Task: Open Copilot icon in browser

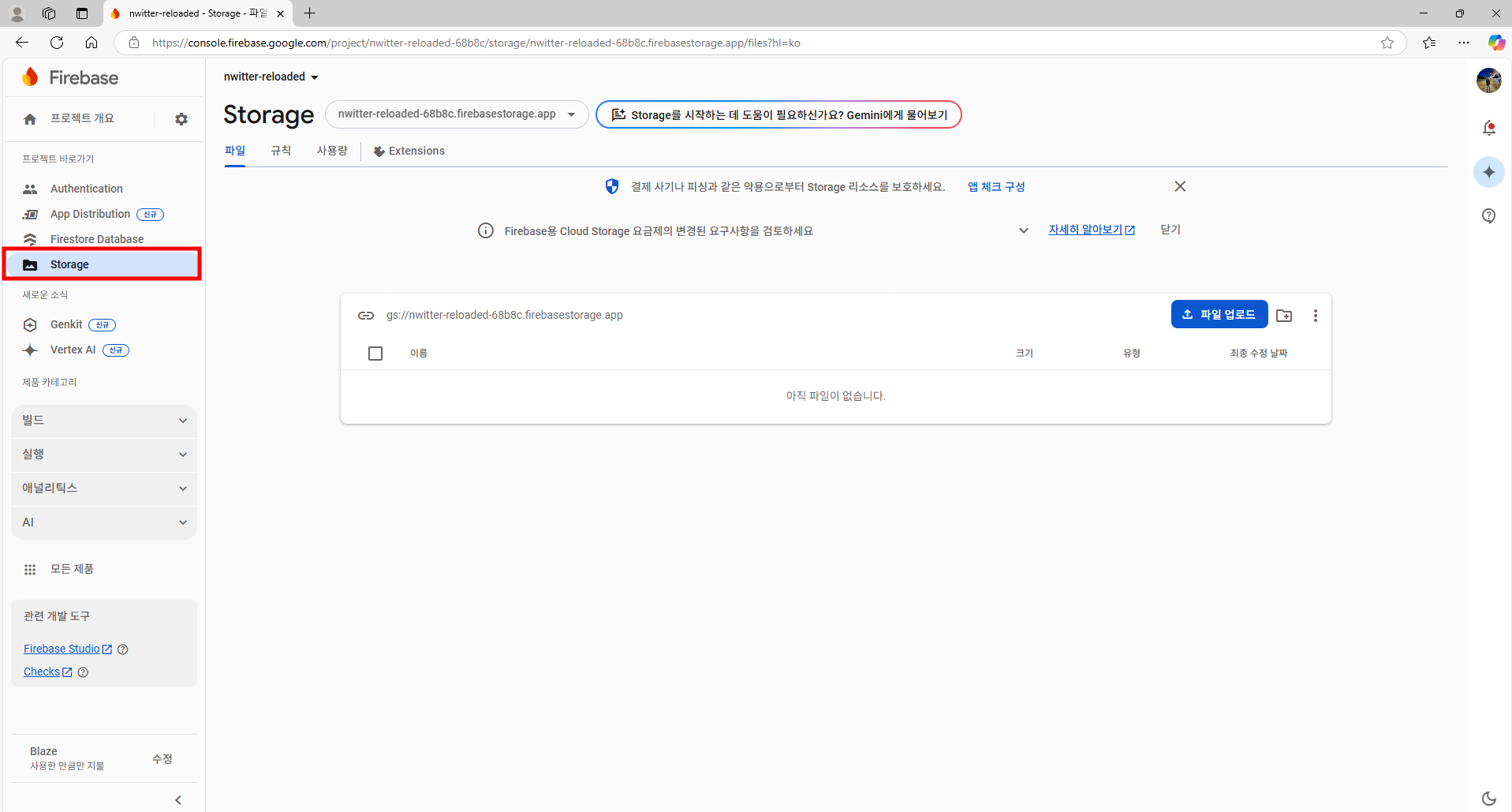Action: coord(1495,43)
